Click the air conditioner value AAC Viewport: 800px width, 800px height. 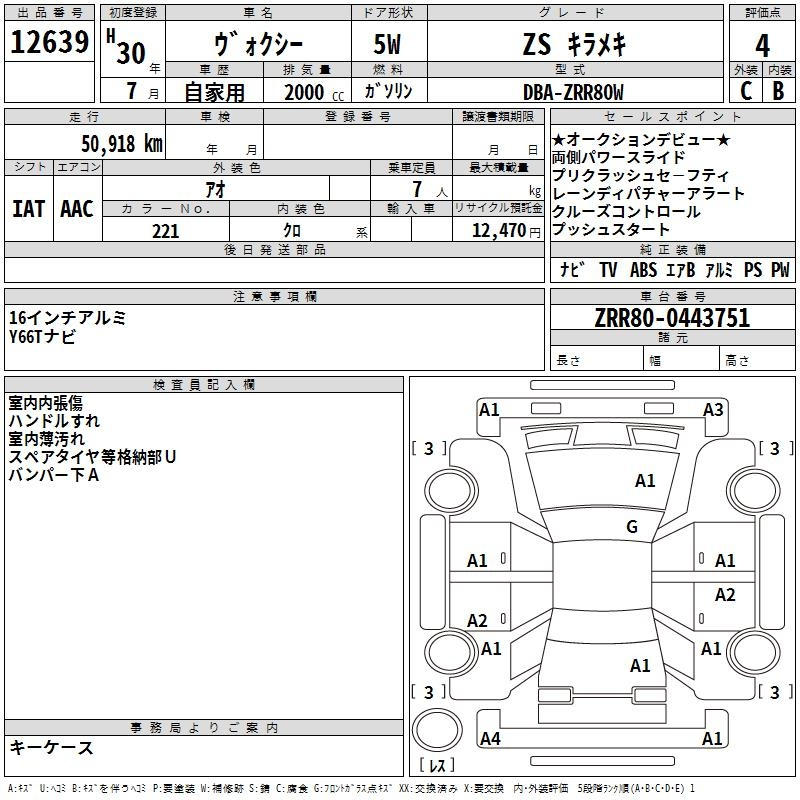click(77, 209)
